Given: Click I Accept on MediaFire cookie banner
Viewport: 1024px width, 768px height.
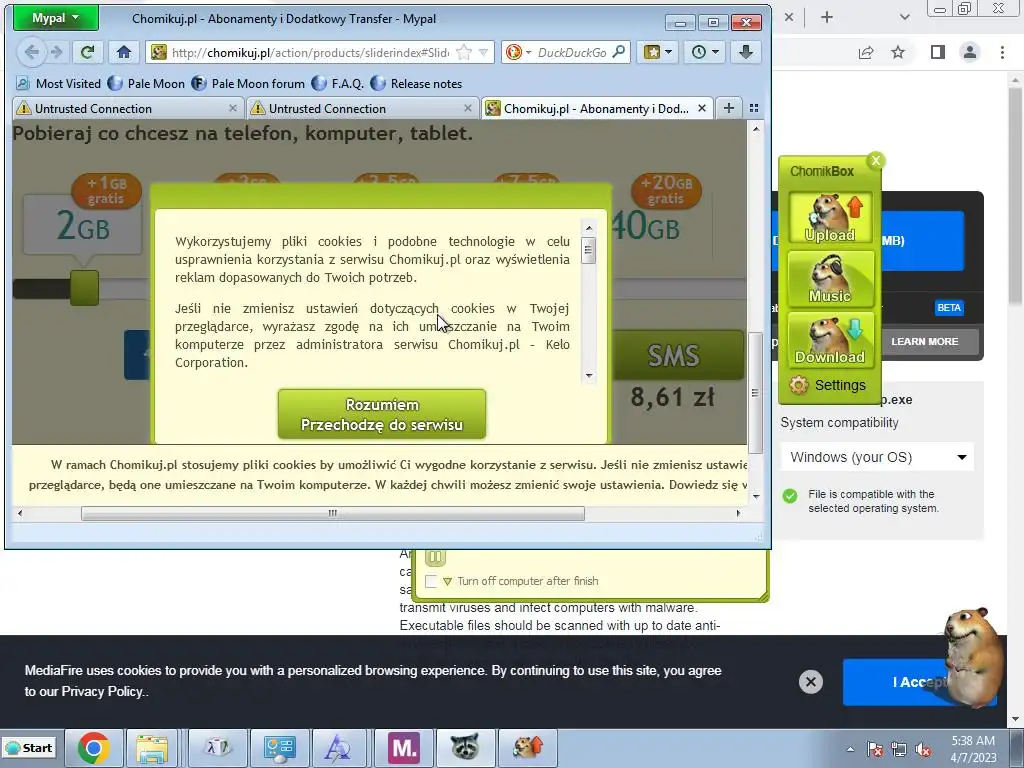Looking at the screenshot, I should [919, 682].
